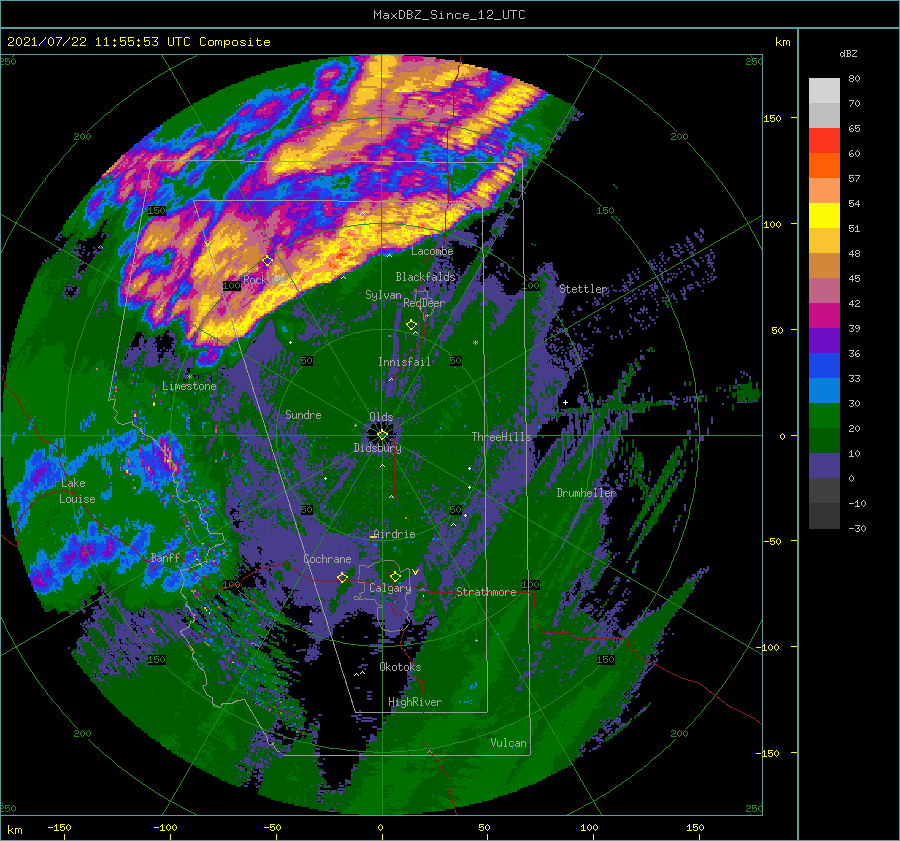Click the RedDeer city label

424,303
